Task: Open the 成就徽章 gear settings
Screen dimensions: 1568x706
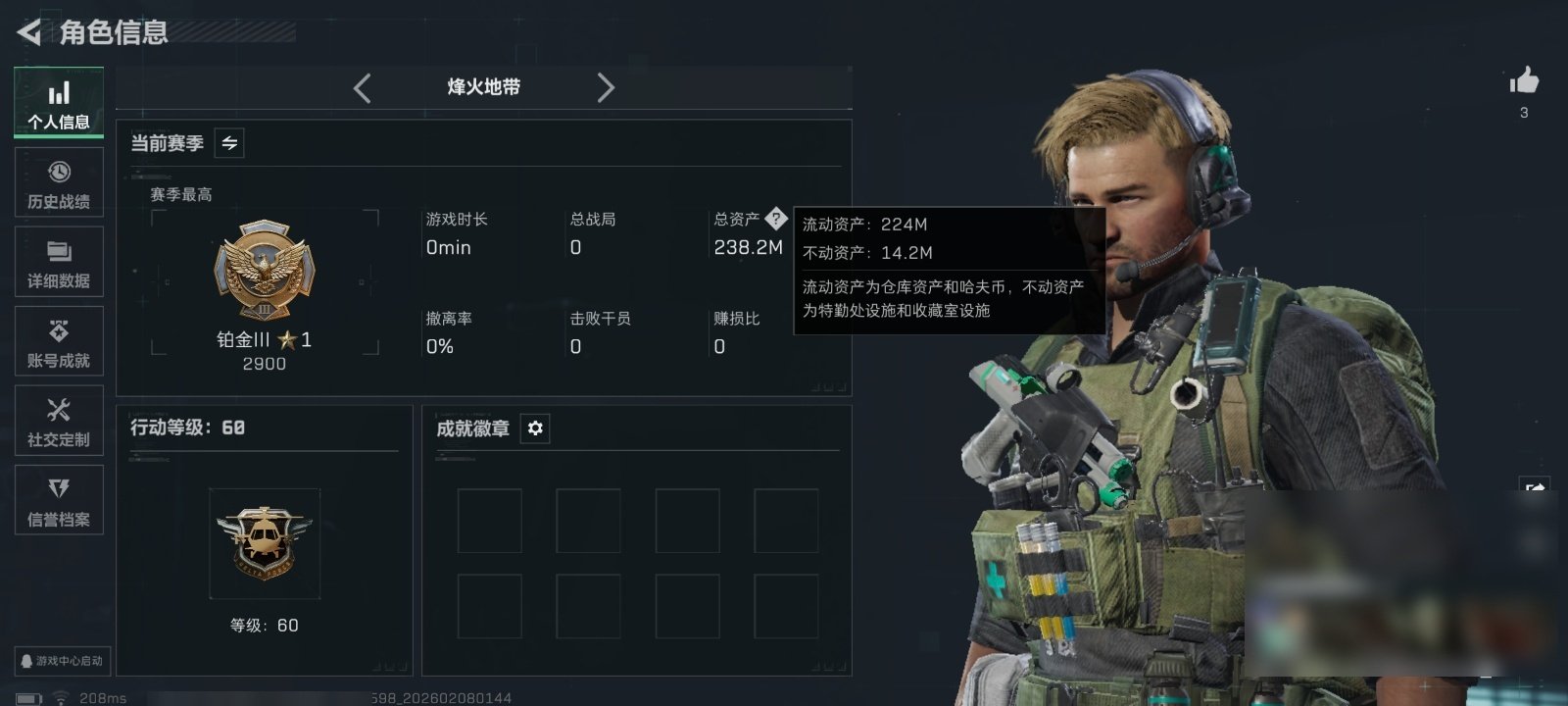Action: (535, 429)
